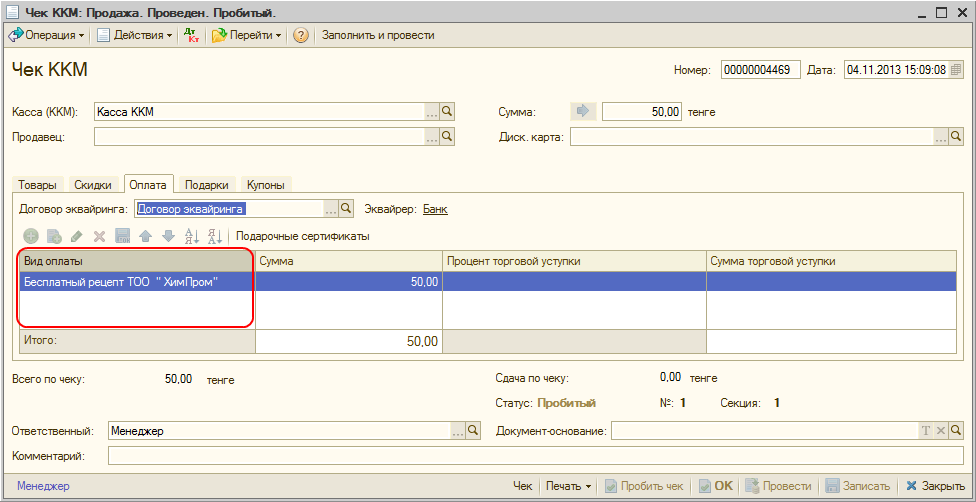Open the Купоны tab
Screen dimensions: 976x502
tap(266, 185)
